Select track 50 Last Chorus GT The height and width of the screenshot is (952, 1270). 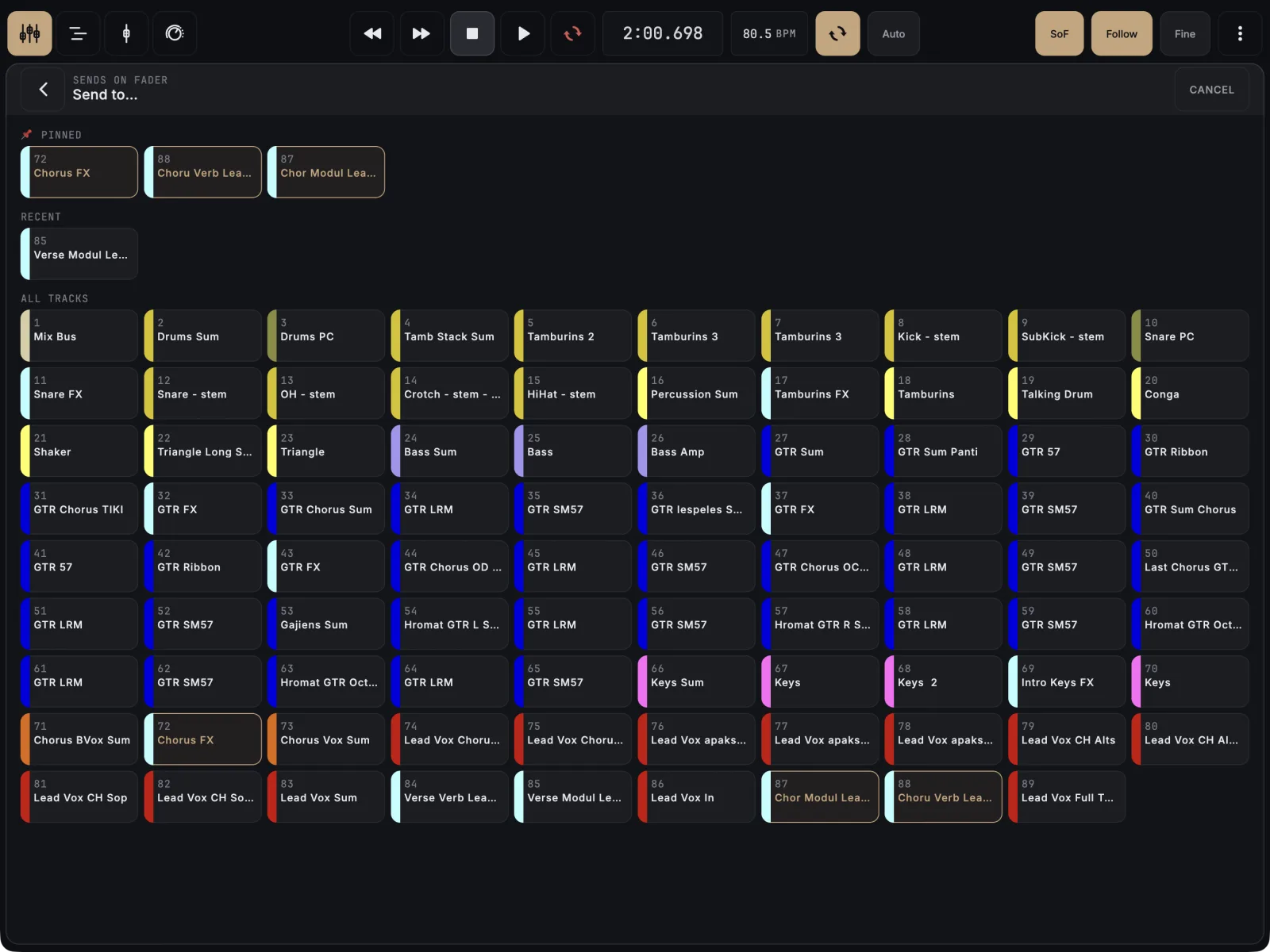point(1191,566)
